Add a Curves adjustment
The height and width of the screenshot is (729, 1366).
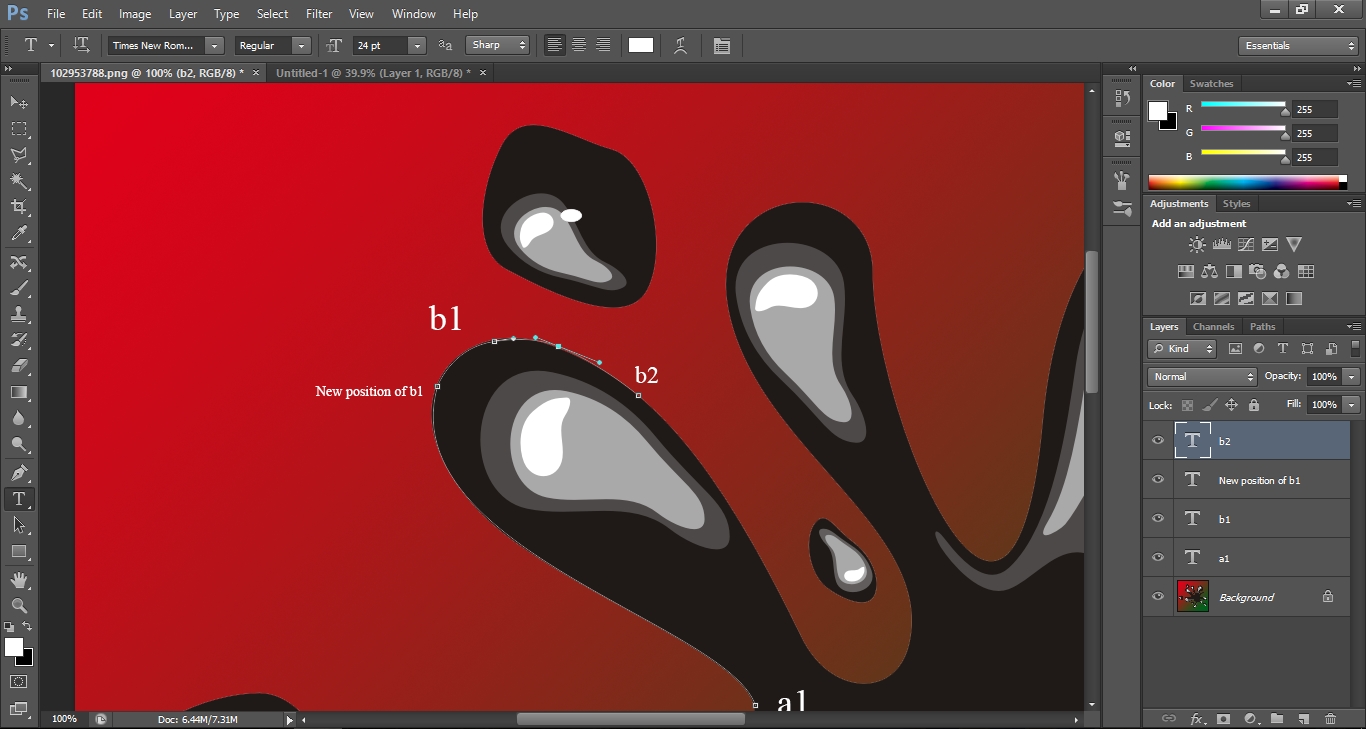pyautogui.click(x=1246, y=244)
